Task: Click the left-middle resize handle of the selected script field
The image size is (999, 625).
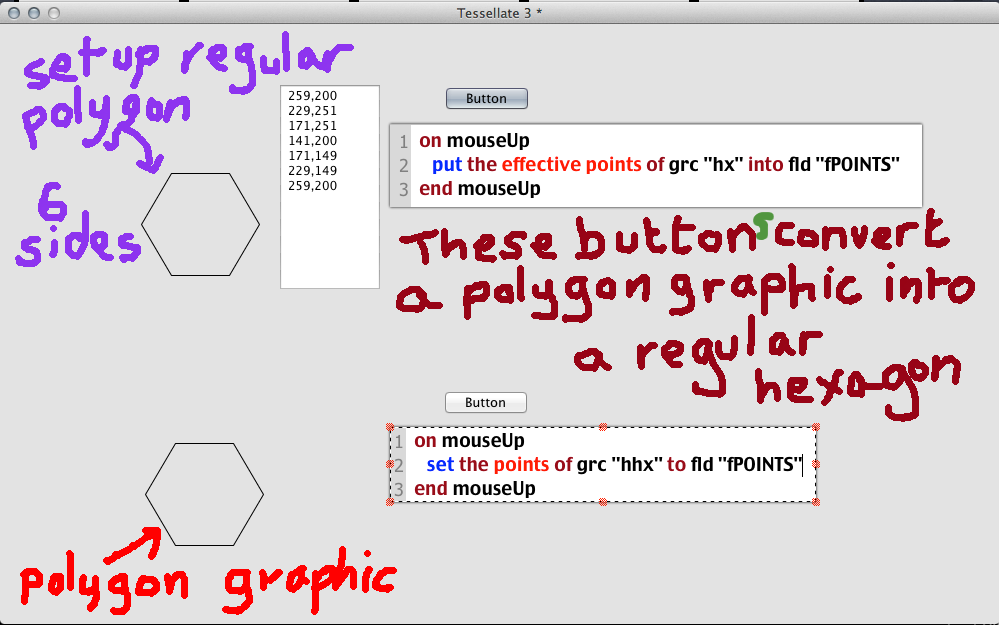Action: (x=390, y=465)
